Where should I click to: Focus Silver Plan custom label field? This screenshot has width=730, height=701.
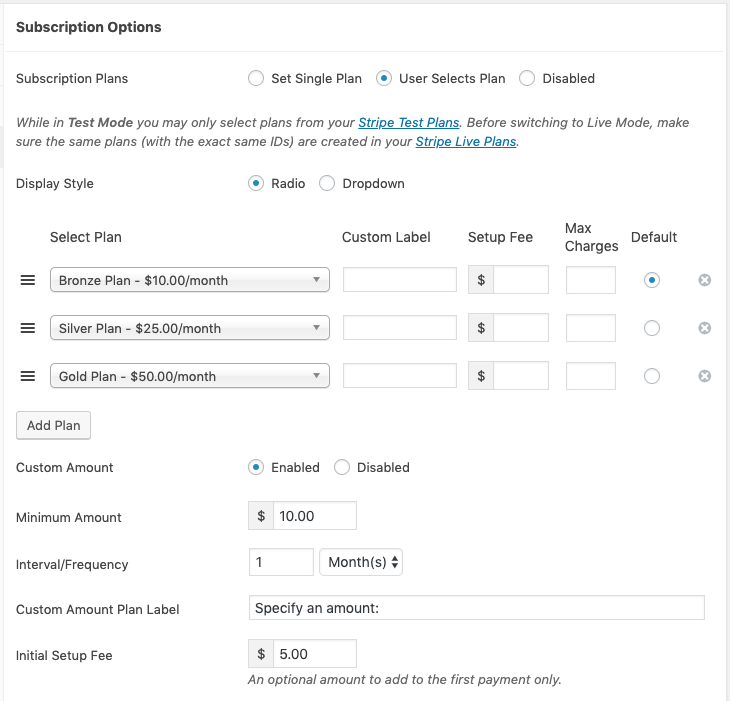coord(400,328)
